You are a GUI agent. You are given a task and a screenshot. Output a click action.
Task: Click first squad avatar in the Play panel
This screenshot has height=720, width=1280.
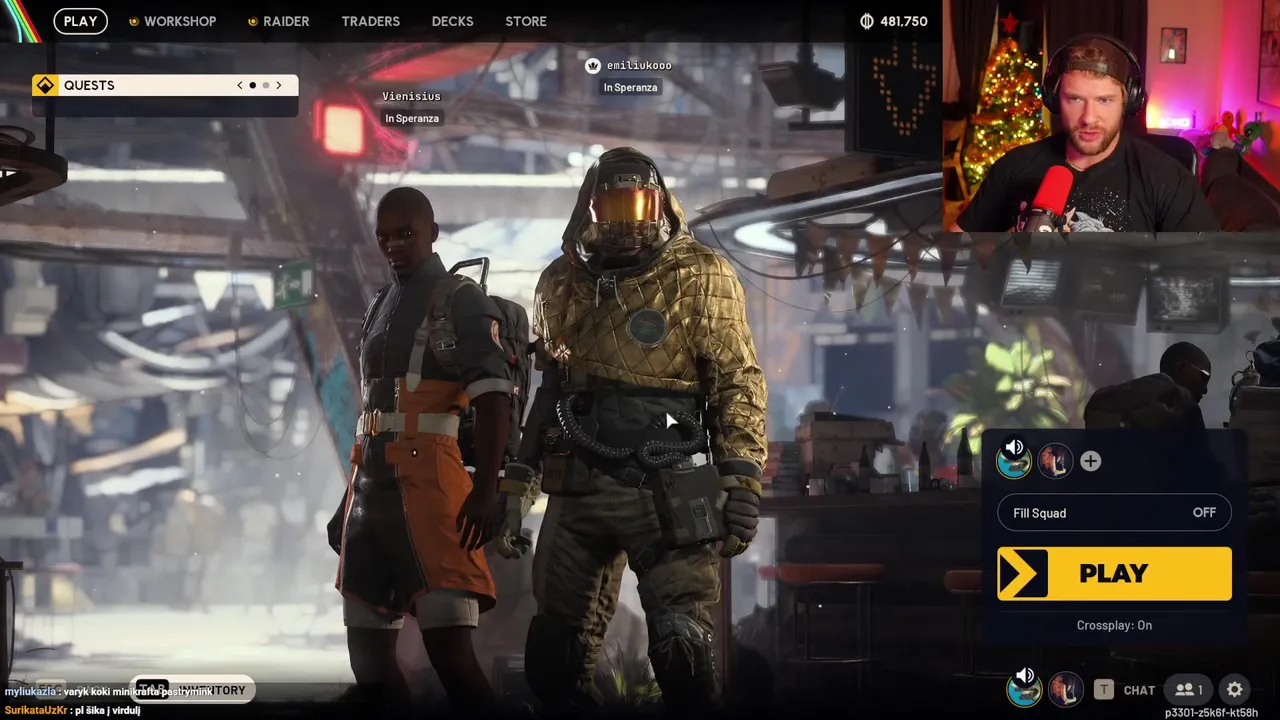[x=1014, y=462]
